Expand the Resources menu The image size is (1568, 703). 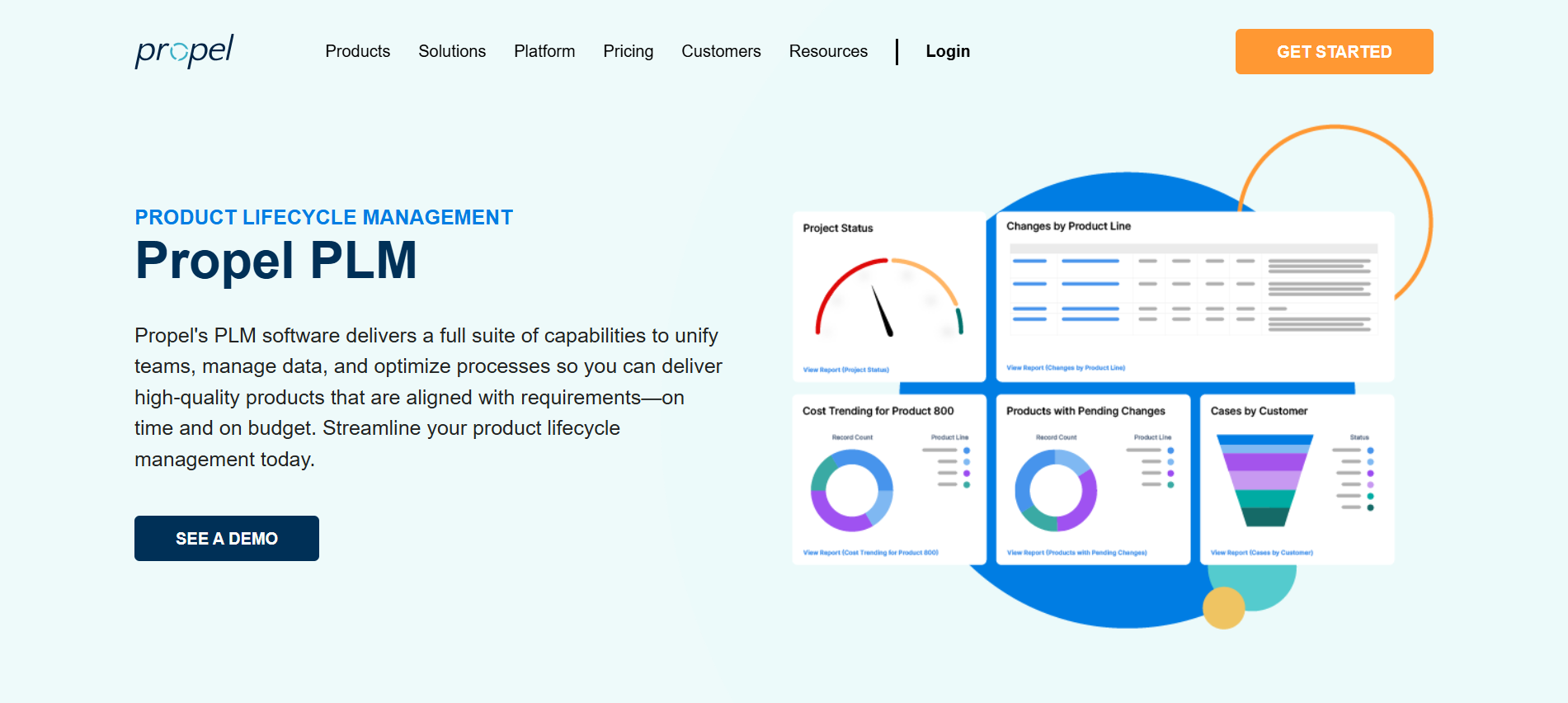828,51
